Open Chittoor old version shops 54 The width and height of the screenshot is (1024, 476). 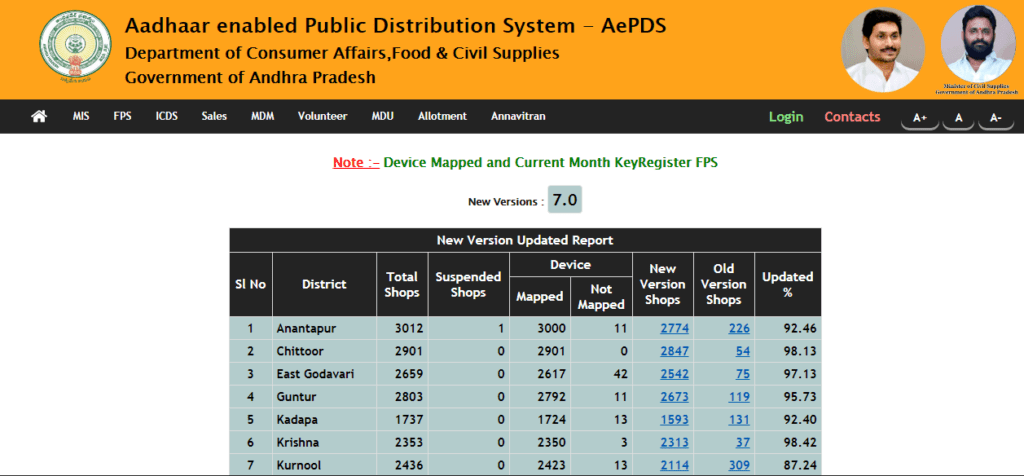click(743, 351)
